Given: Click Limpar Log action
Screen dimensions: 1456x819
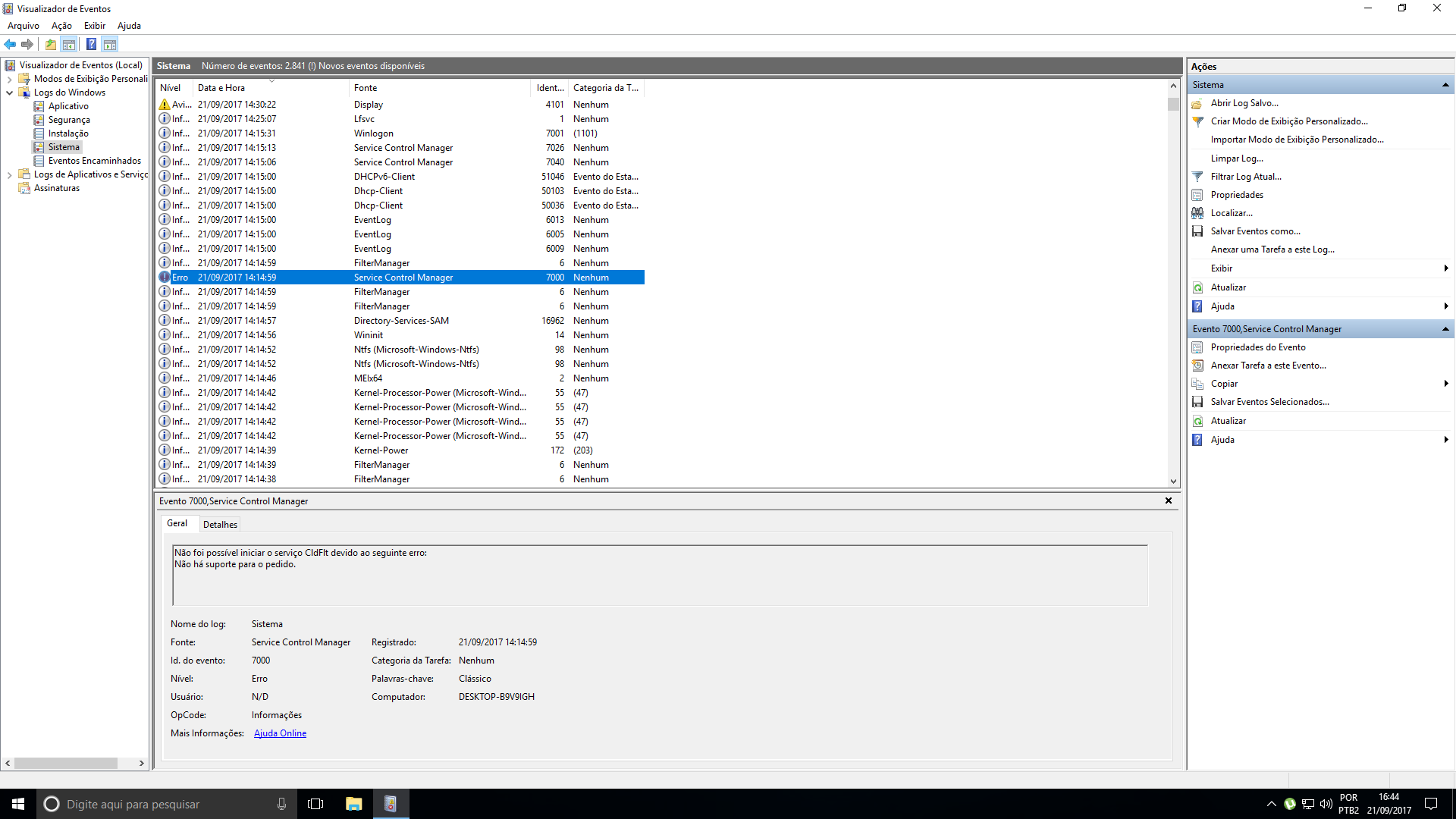Looking at the screenshot, I should pos(1237,158).
